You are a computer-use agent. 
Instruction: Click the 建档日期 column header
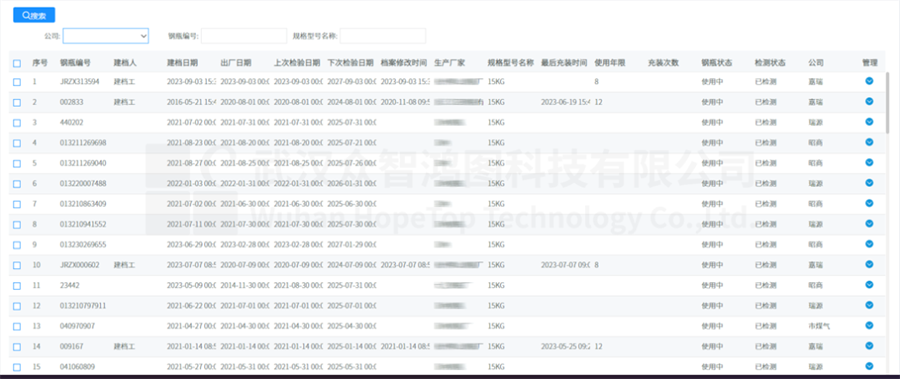coord(183,63)
